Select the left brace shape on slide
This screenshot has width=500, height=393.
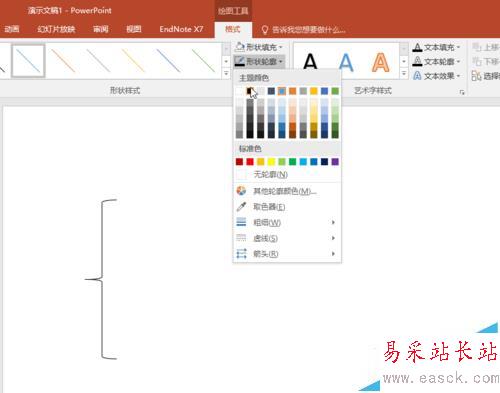(101, 279)
